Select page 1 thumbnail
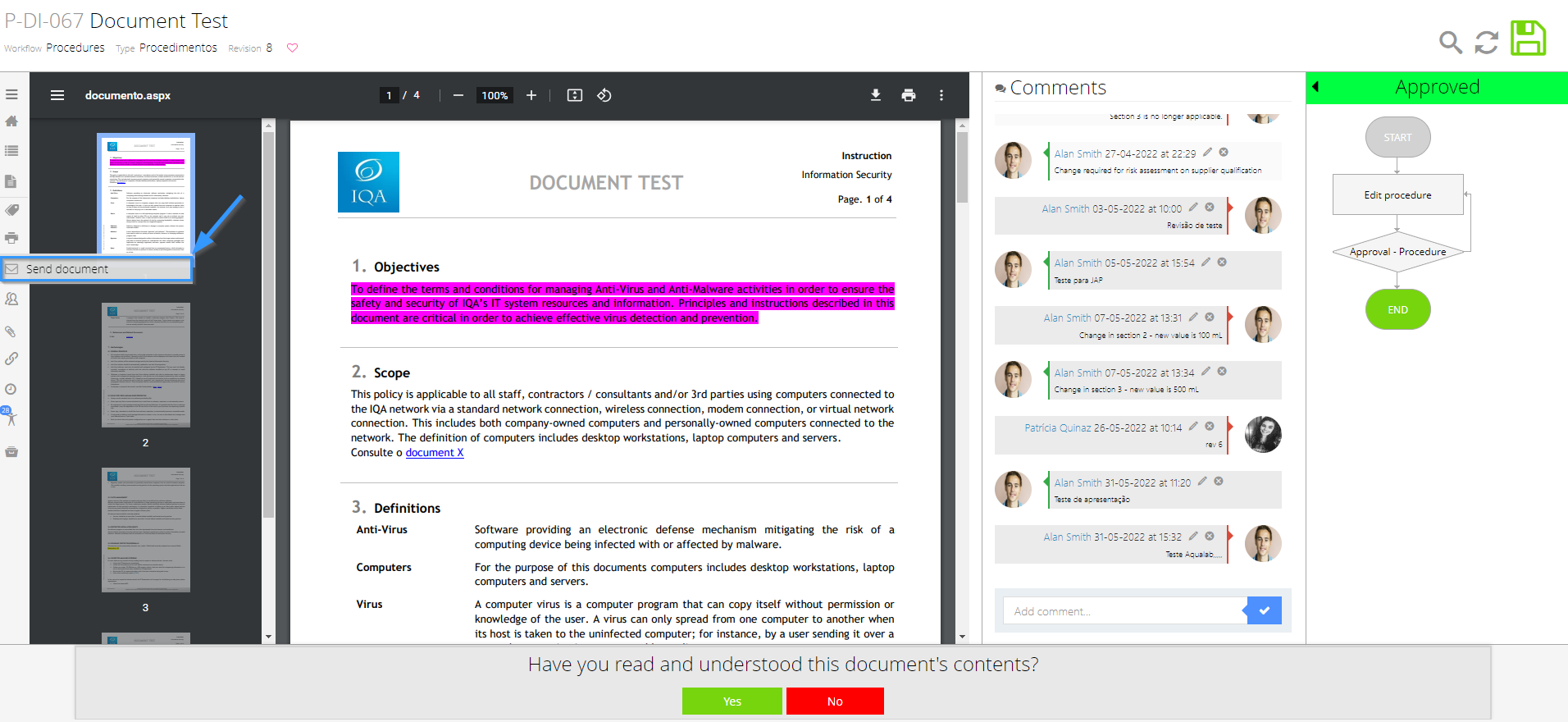This screenshot has width=1568, height=722. click(146, 194)
